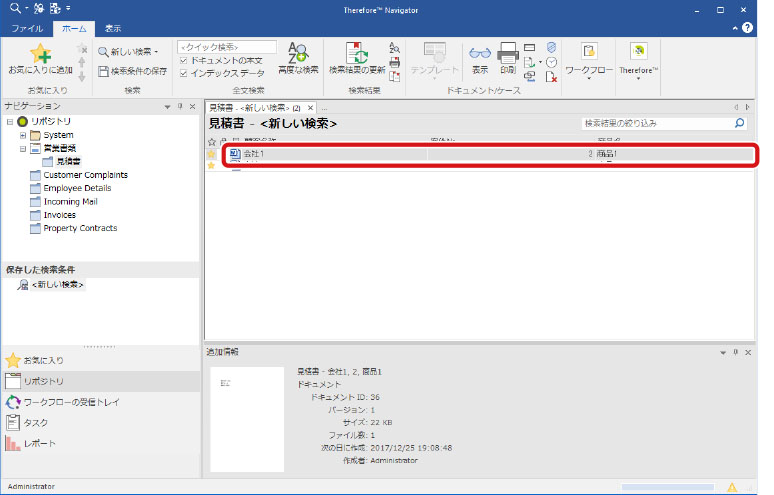This screenshot has width=774, height=495.
Task: Toggle the ドキュメントの本文 checkbox
Action: 182,61
